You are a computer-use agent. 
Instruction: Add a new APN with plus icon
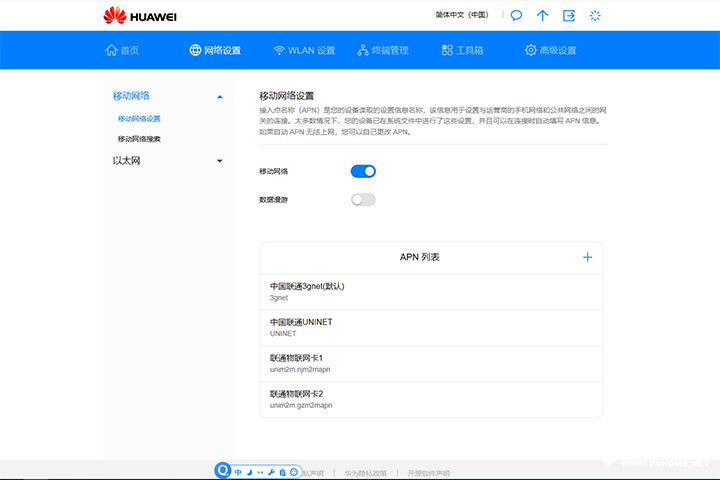point(587,257)
